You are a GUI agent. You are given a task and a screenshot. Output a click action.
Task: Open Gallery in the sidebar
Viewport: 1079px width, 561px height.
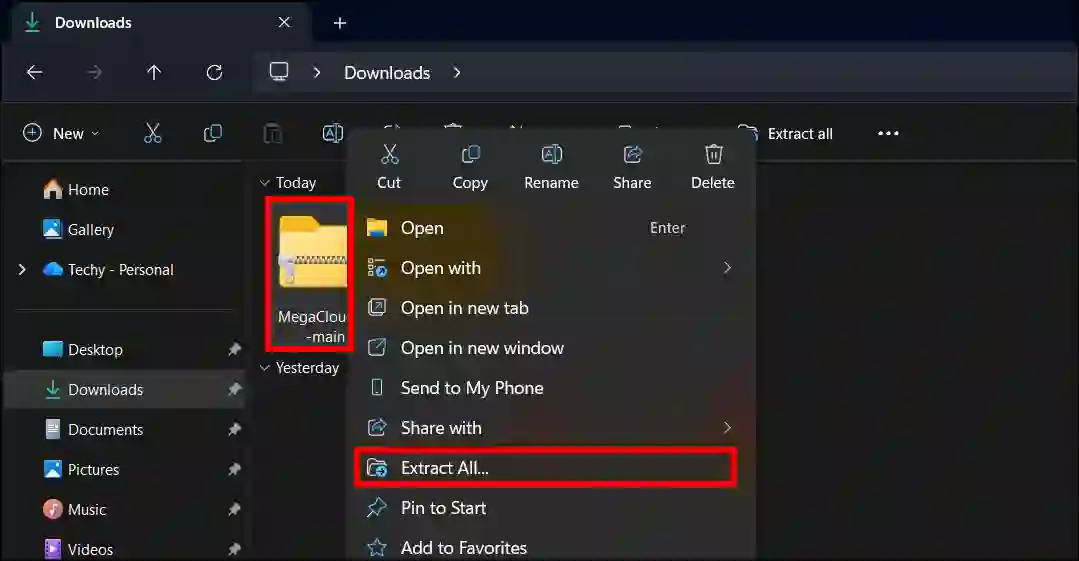[78, 229]
